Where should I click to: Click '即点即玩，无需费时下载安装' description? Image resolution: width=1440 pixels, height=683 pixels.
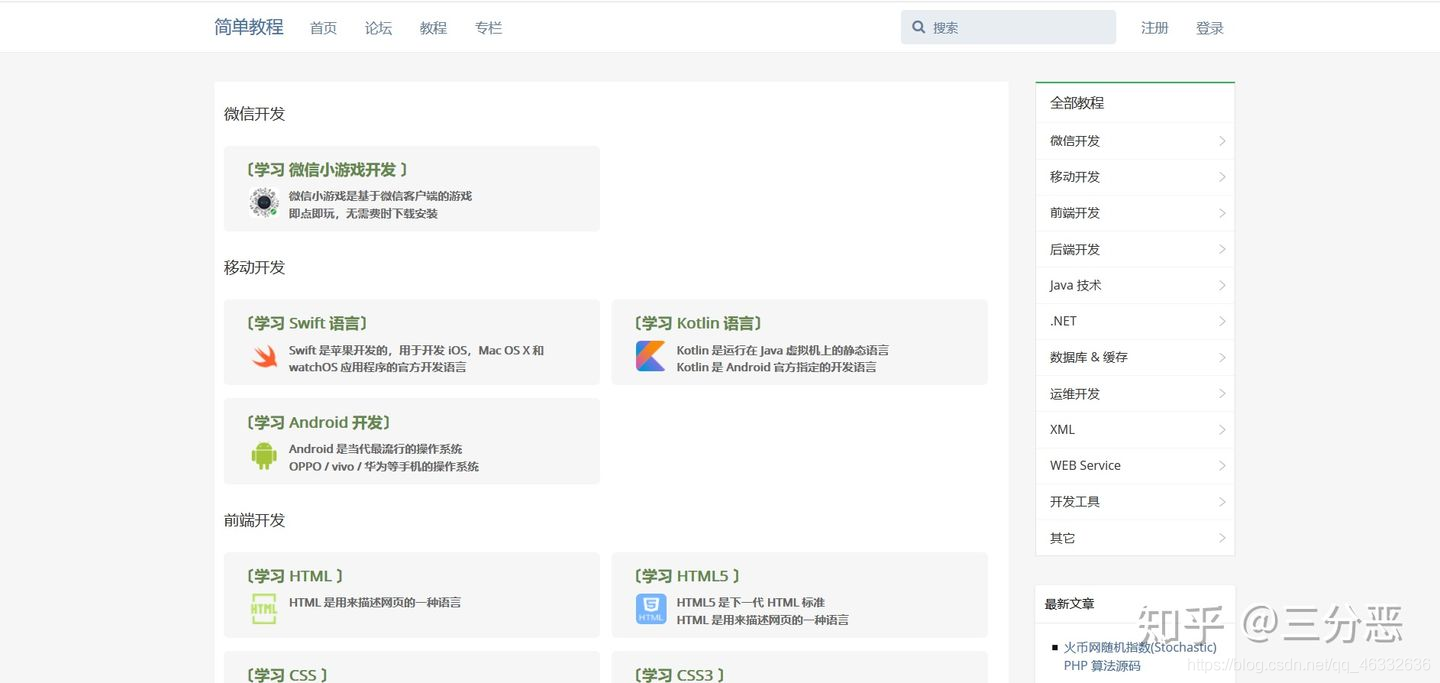point(363,214)
